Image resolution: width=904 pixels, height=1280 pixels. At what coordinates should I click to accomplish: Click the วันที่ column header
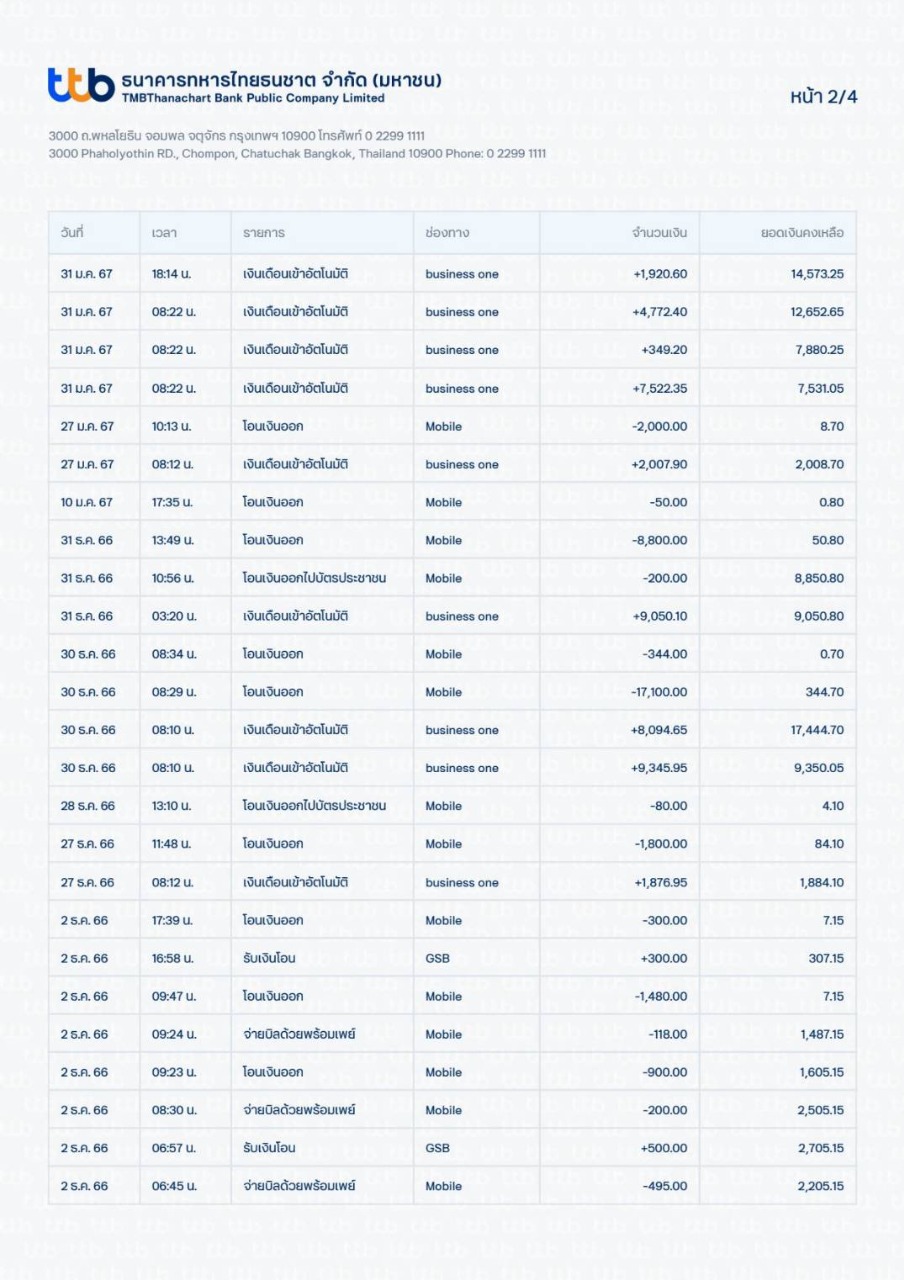coord(72,233)
